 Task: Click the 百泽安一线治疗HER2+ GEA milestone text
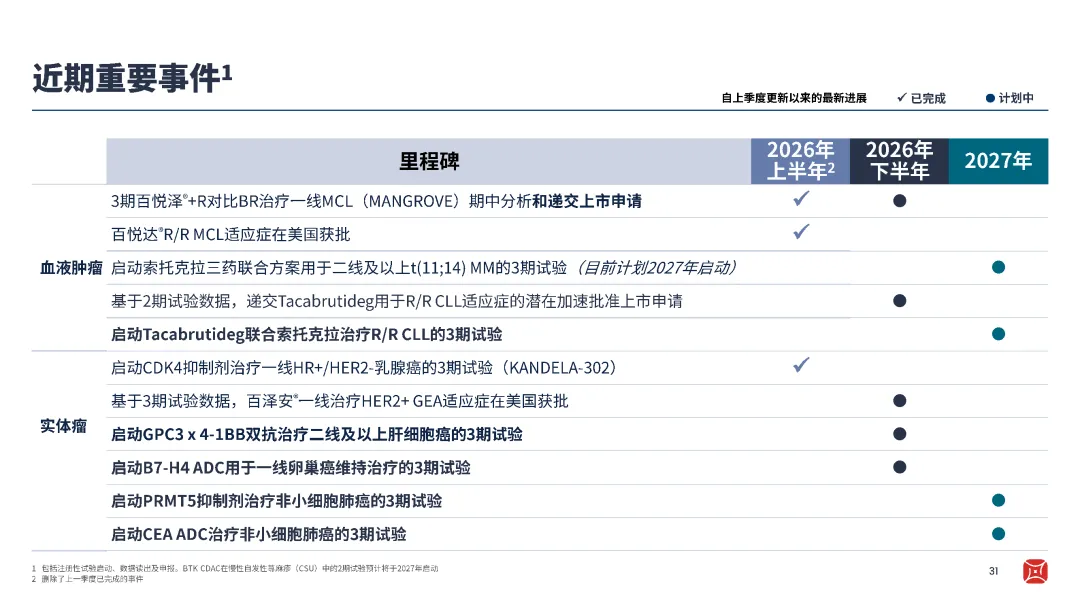click(340, 401)
